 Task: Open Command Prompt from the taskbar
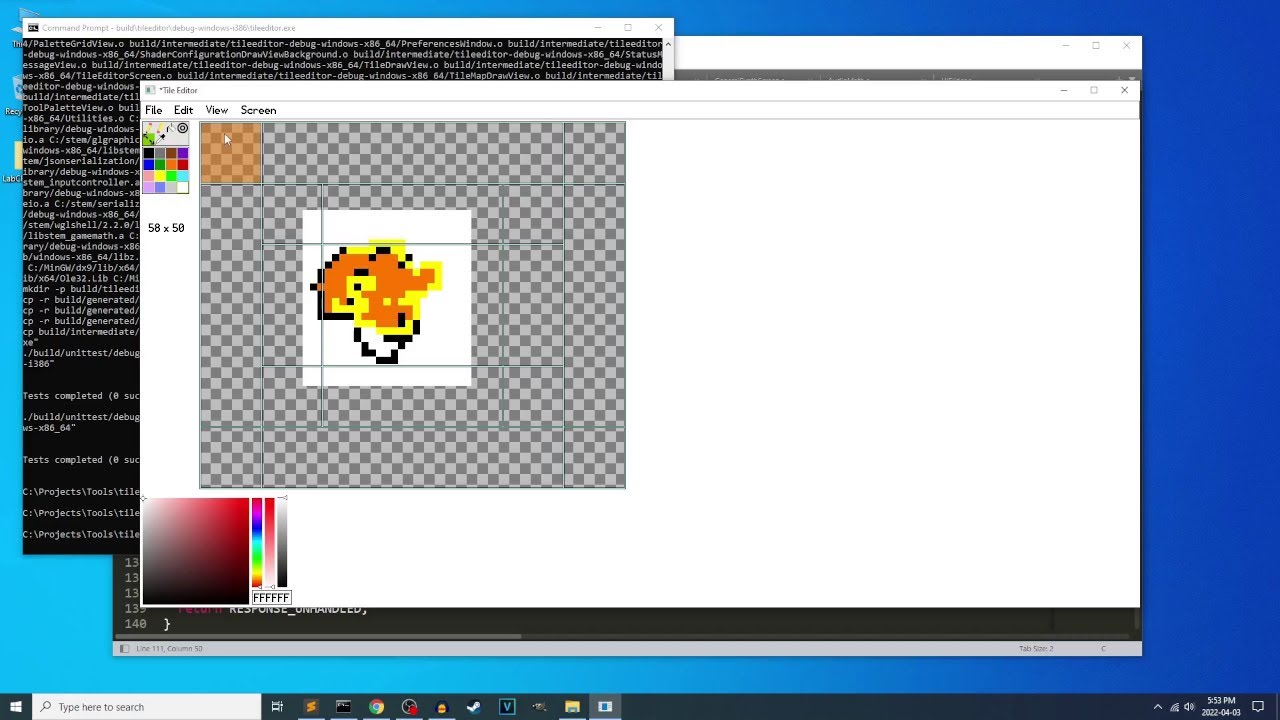[343, 707]
